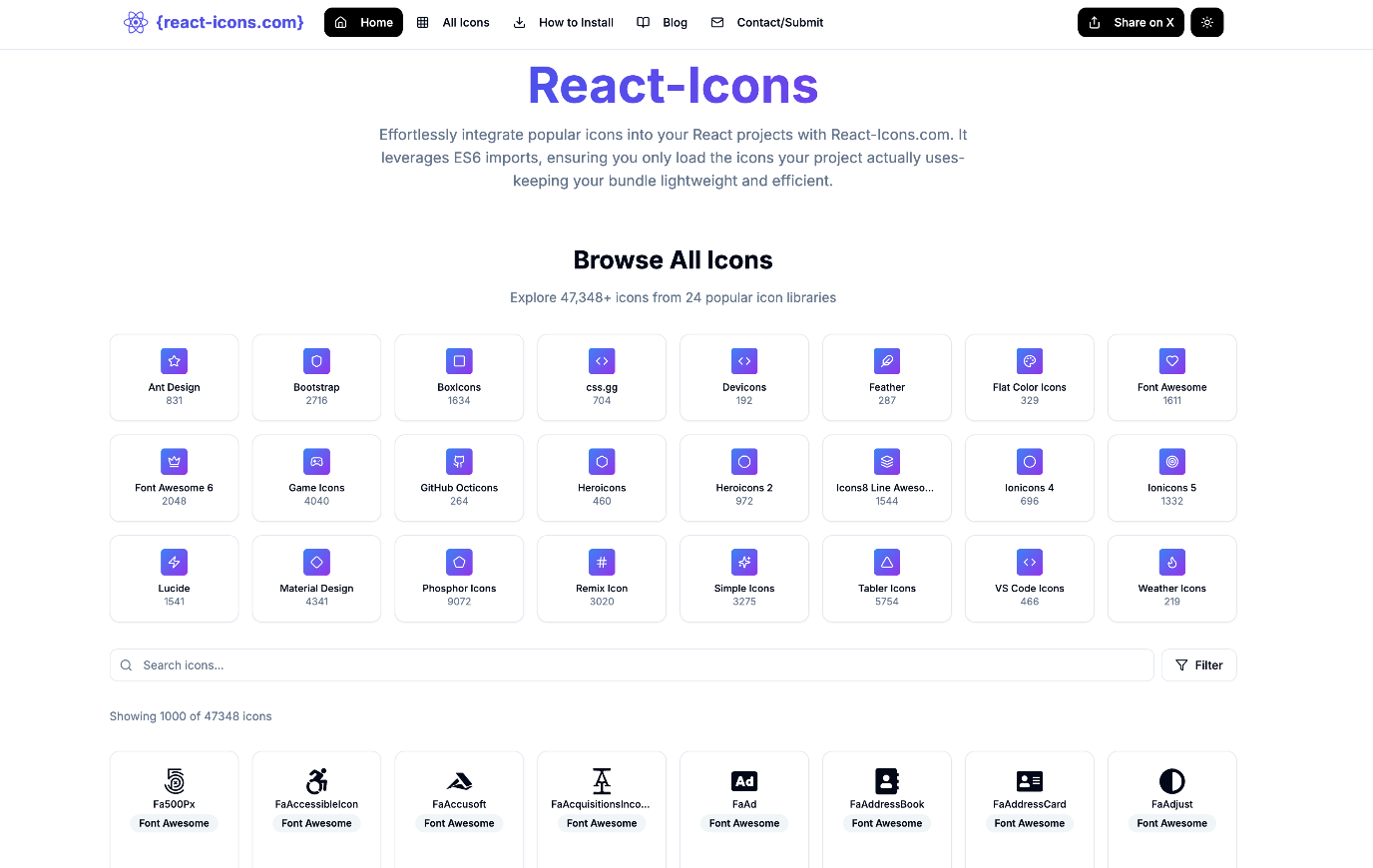Click the large React-Icons page title

[674, 86]
